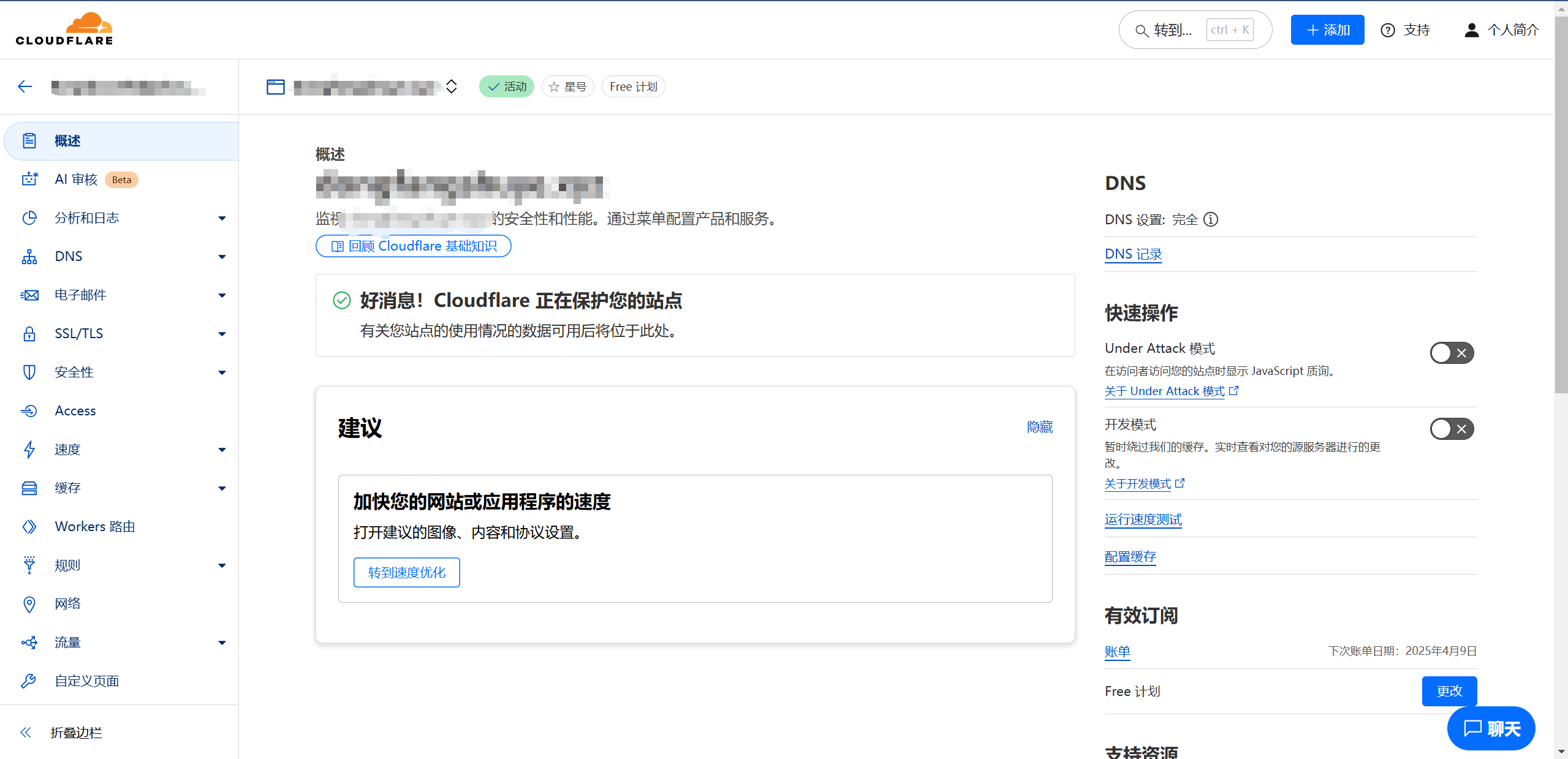
Task: Click 回顾 Cloudflare 基础知识 button
Action: (414, 246)
